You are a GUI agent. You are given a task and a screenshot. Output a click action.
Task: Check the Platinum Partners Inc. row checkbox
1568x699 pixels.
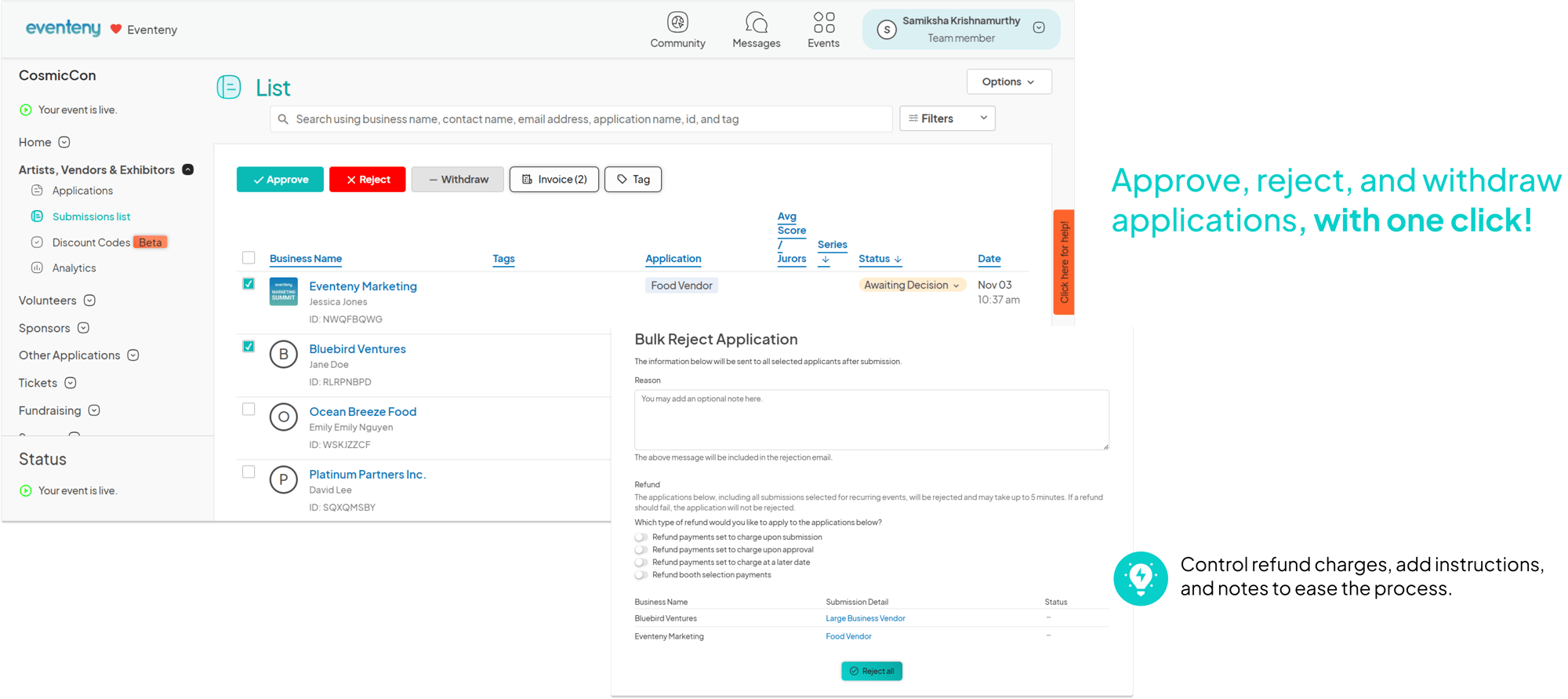click(x=249, y=471)
